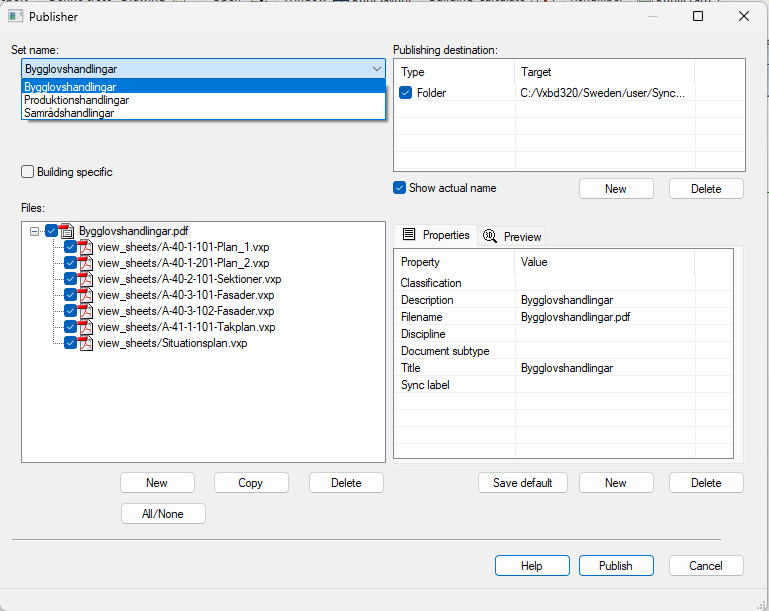Click the PDF icon of A-40-2-101-Sektioner.vxp
Viewport: 769px width, 611px height.
[x=85, y=279]
